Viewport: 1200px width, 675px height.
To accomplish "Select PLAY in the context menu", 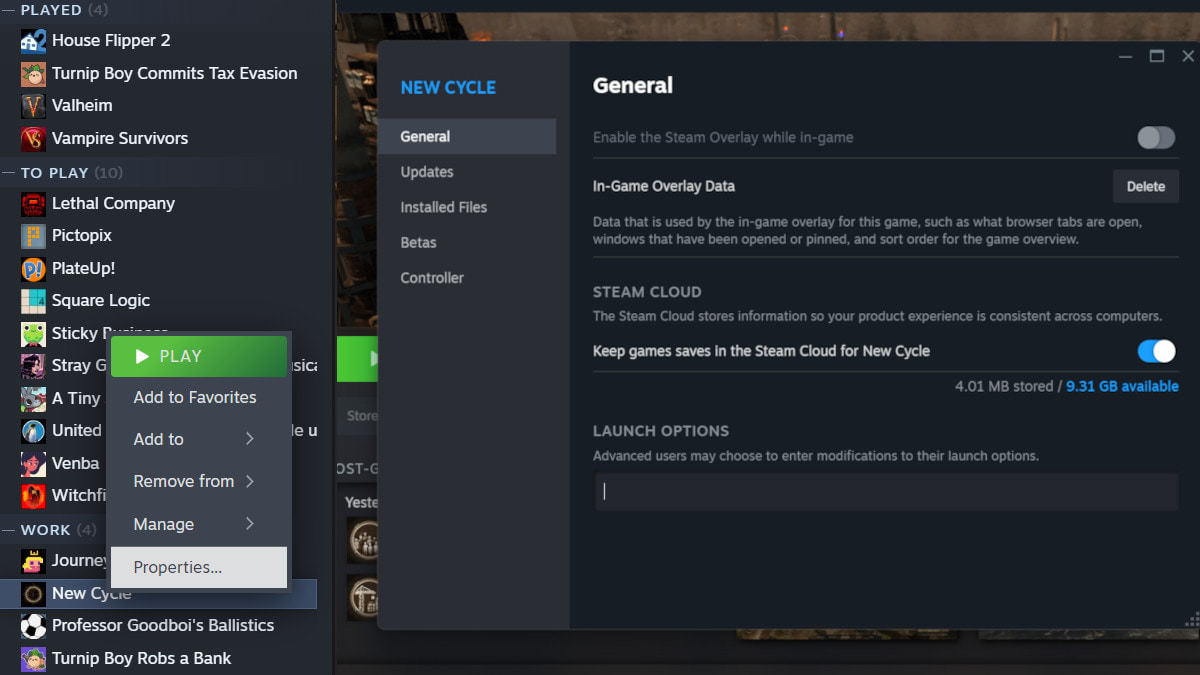I will (199, 356).
